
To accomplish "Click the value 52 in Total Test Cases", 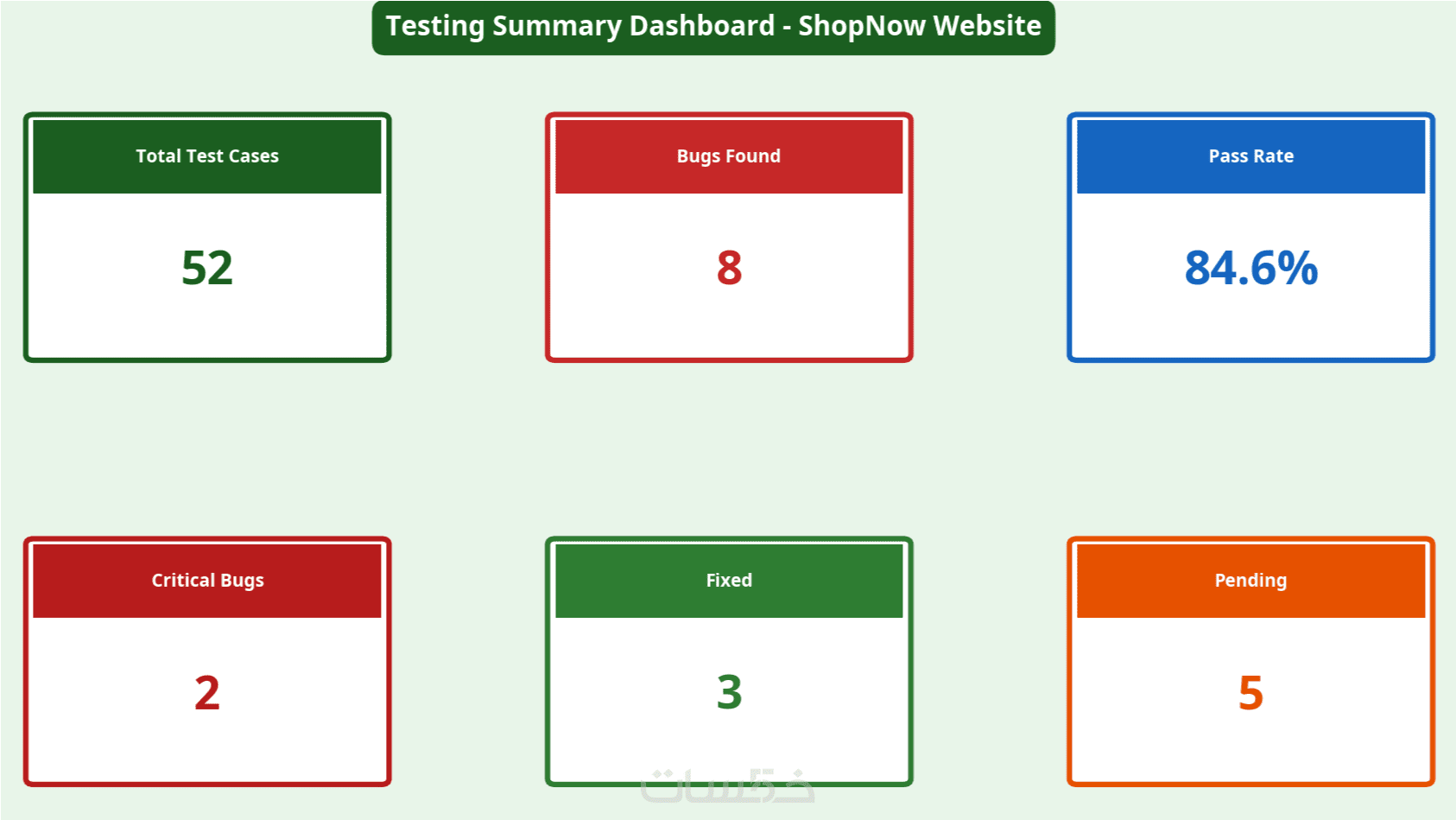I will tap(207, 268).
